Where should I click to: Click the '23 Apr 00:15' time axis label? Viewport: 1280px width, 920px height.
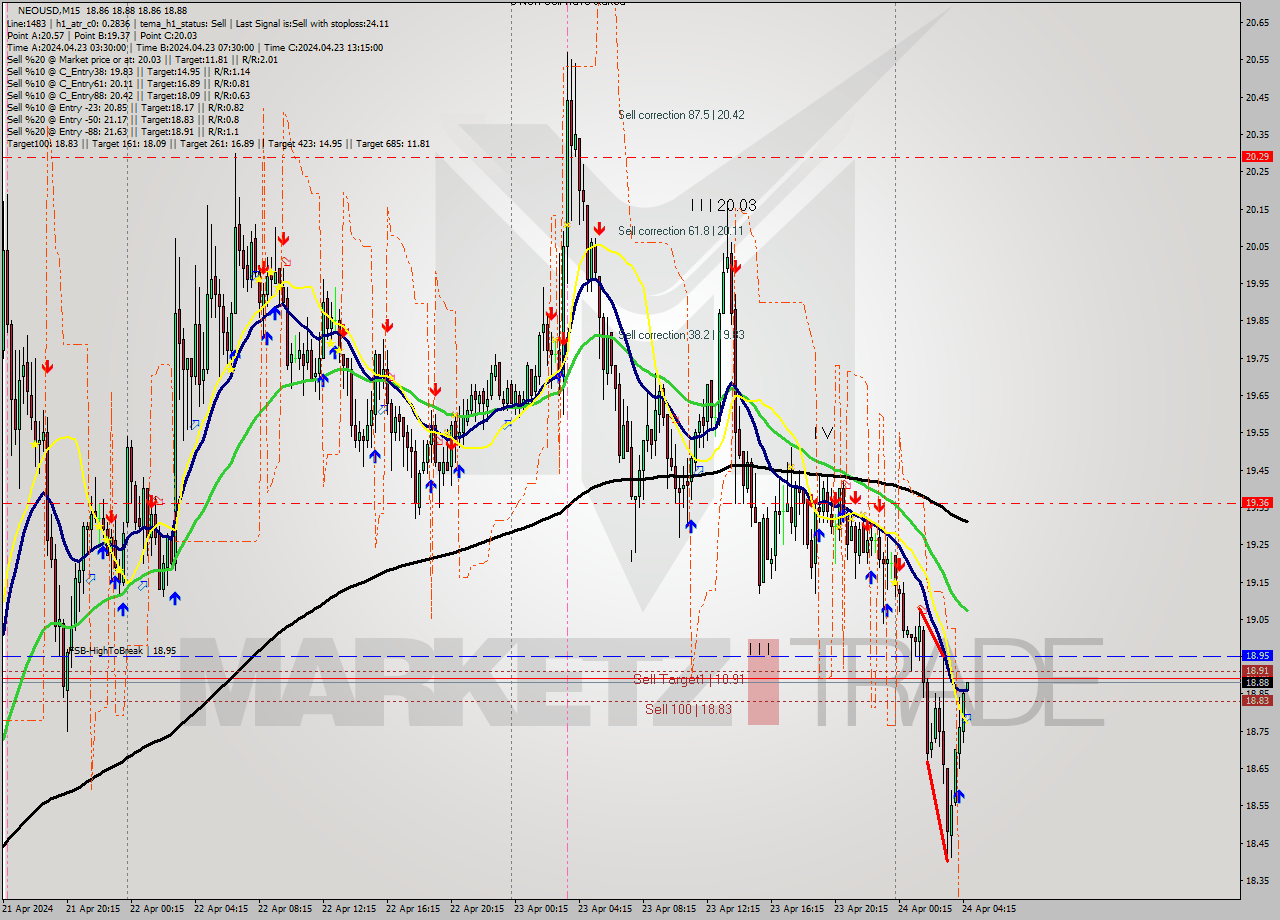541,909
